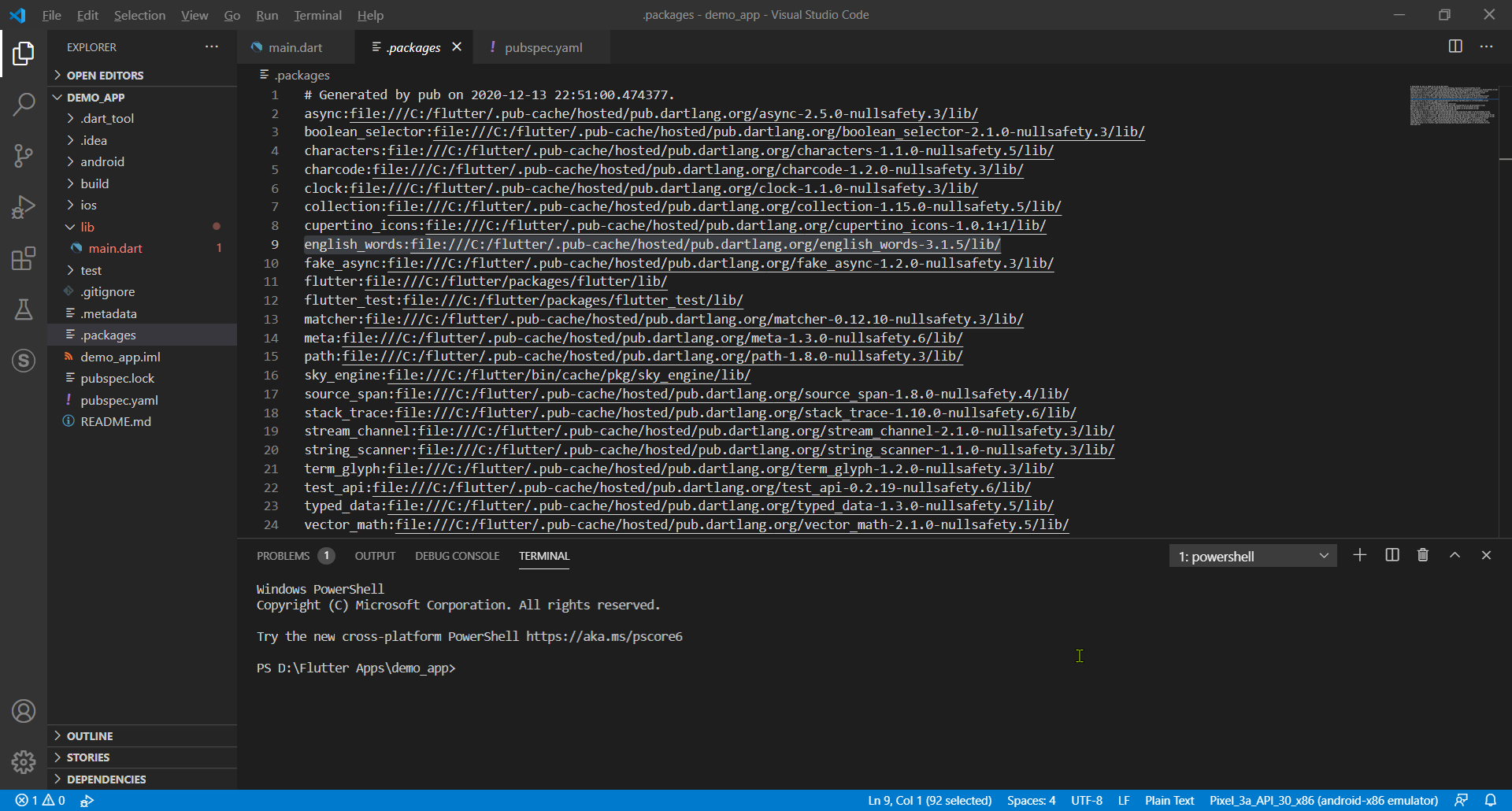
Task: Create a new terminal with plus icon
Action: pyautogui.click(x=1360, y=555)
